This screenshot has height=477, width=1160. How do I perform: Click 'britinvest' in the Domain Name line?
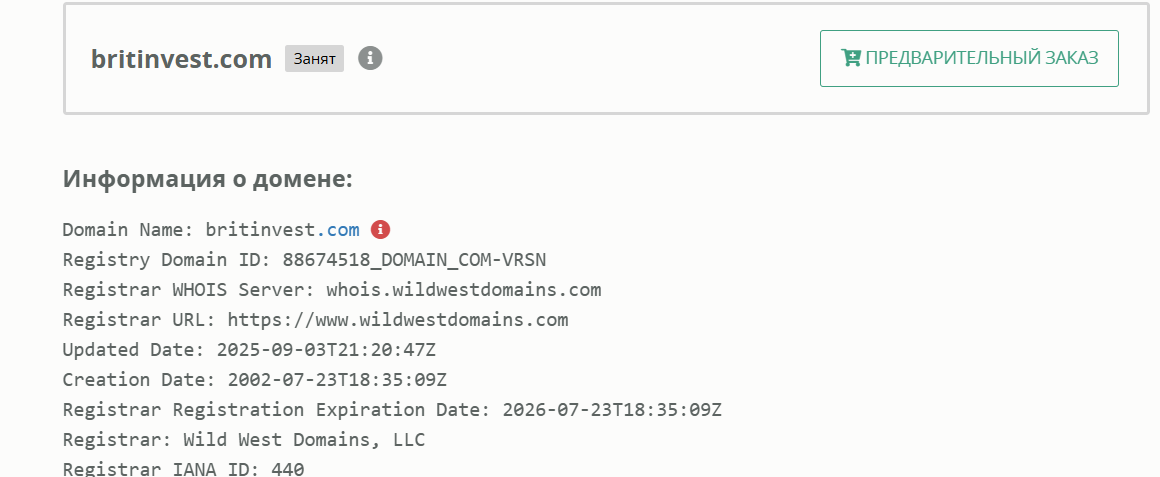coord(260,230)
